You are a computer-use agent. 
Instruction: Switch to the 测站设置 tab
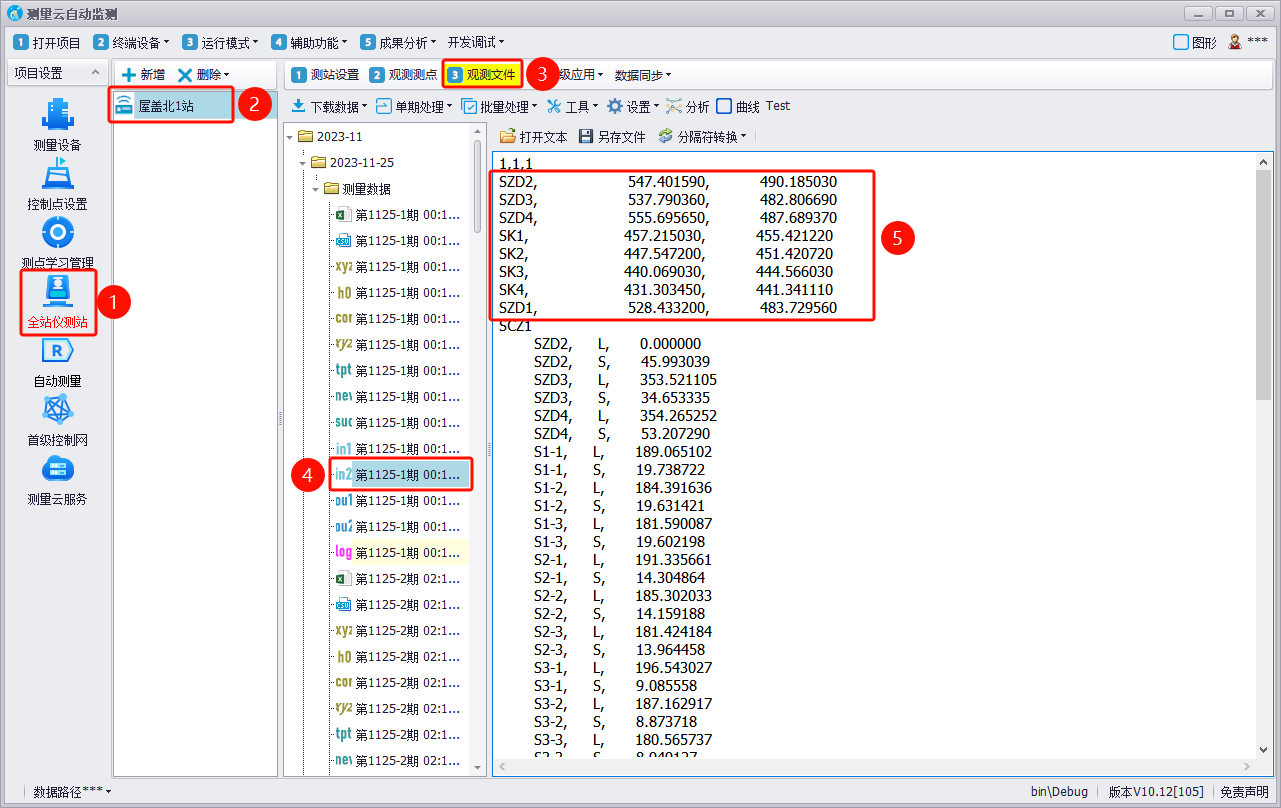[325, 75]
